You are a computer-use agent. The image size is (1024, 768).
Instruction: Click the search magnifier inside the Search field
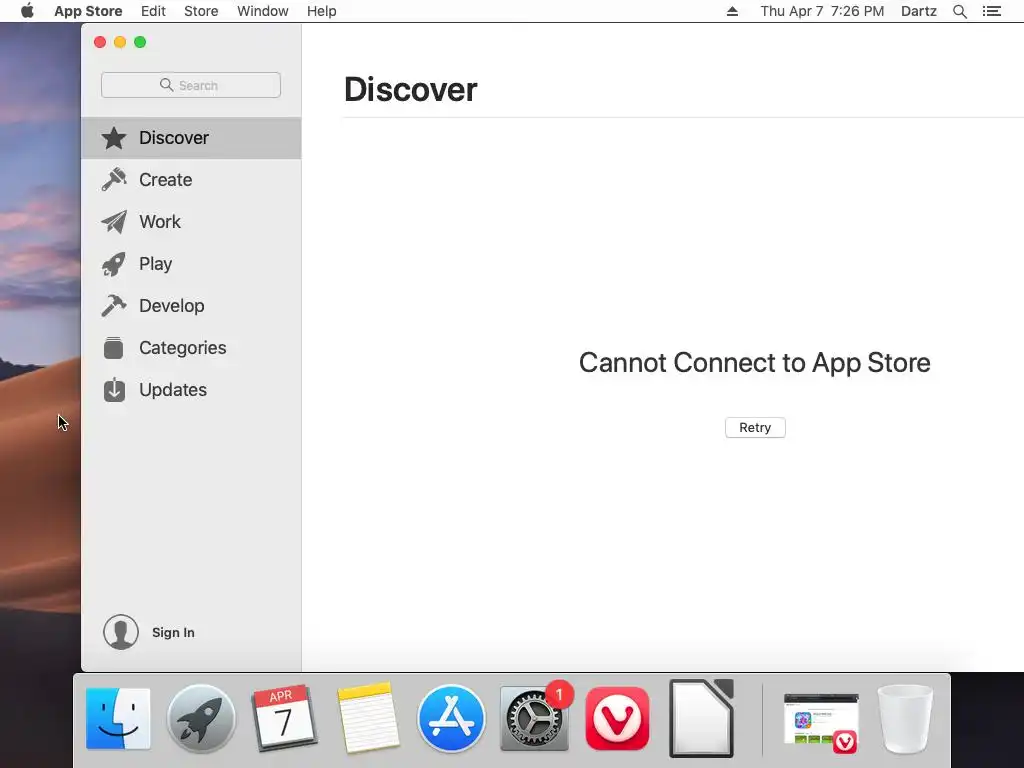coord(167,85)
